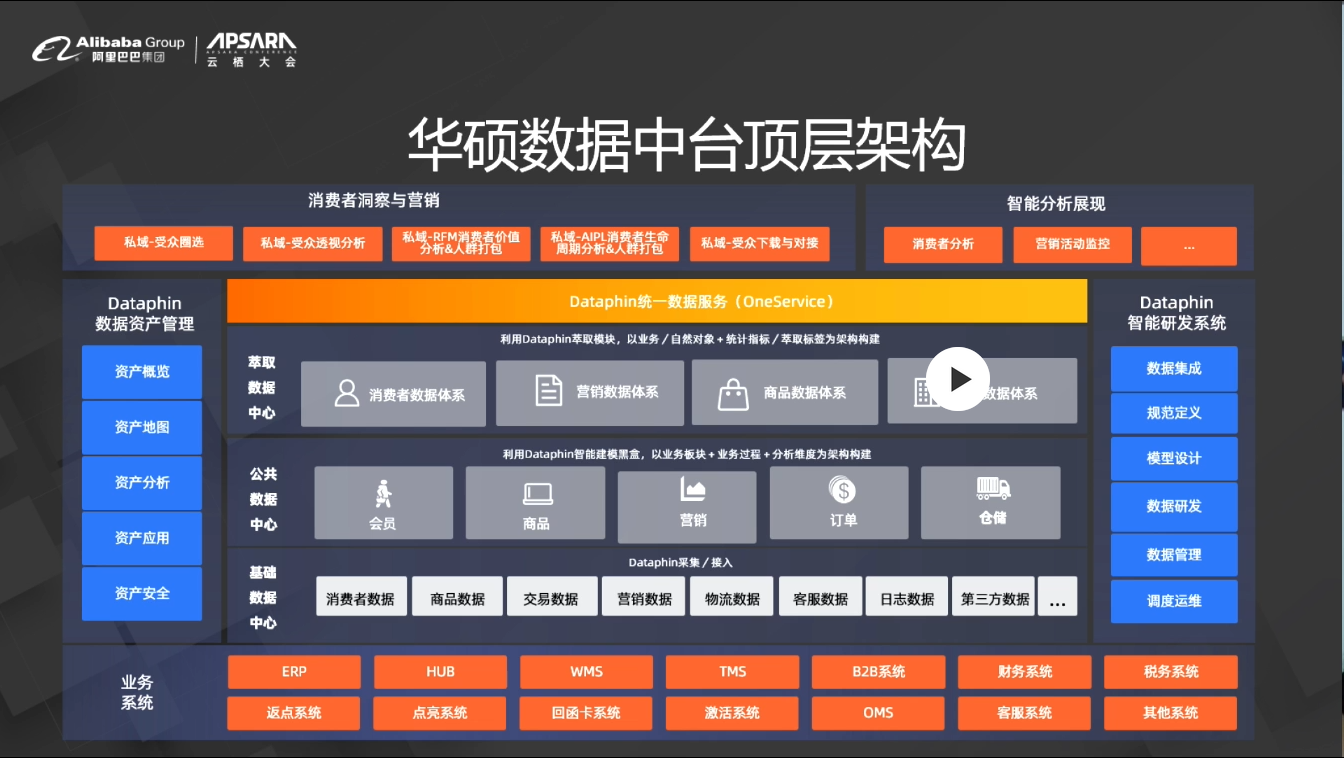
Task: Click the 萃取数据中心 label
Action: (262, 387)
